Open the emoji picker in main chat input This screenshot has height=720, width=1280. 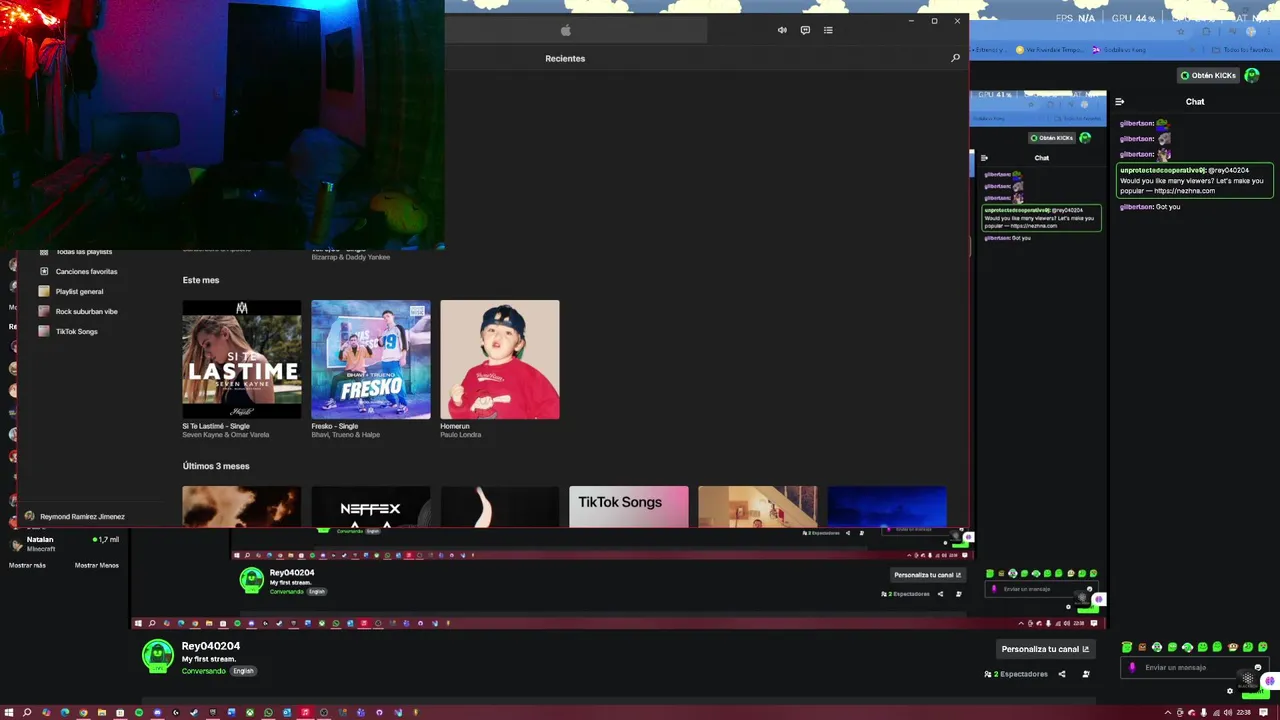(1258, 667)
